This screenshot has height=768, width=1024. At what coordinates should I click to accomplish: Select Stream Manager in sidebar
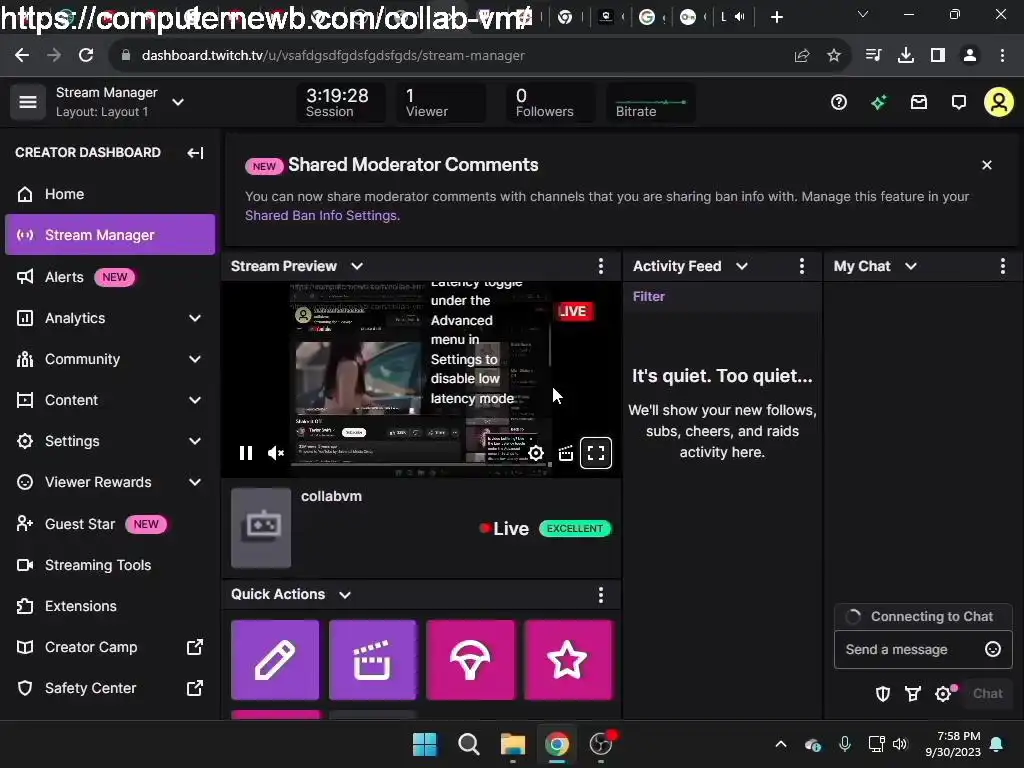coord(110,234)
